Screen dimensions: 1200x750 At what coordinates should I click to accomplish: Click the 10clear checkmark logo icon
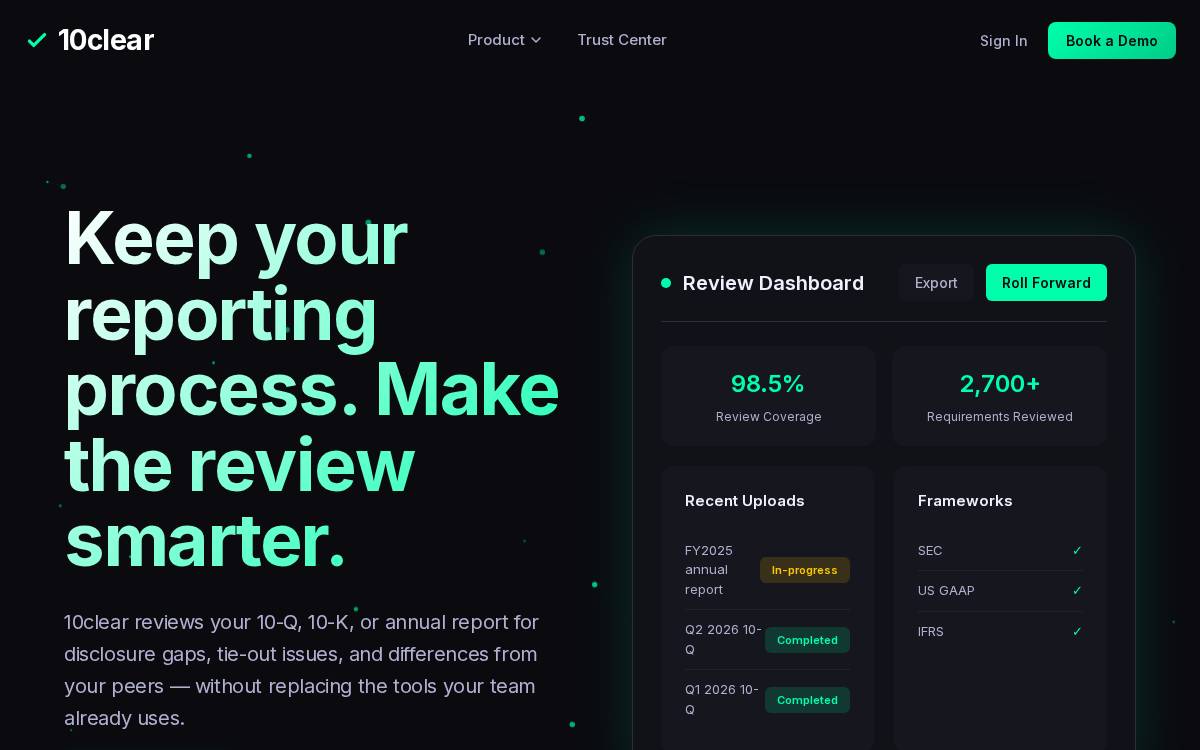tap(37, 40)
